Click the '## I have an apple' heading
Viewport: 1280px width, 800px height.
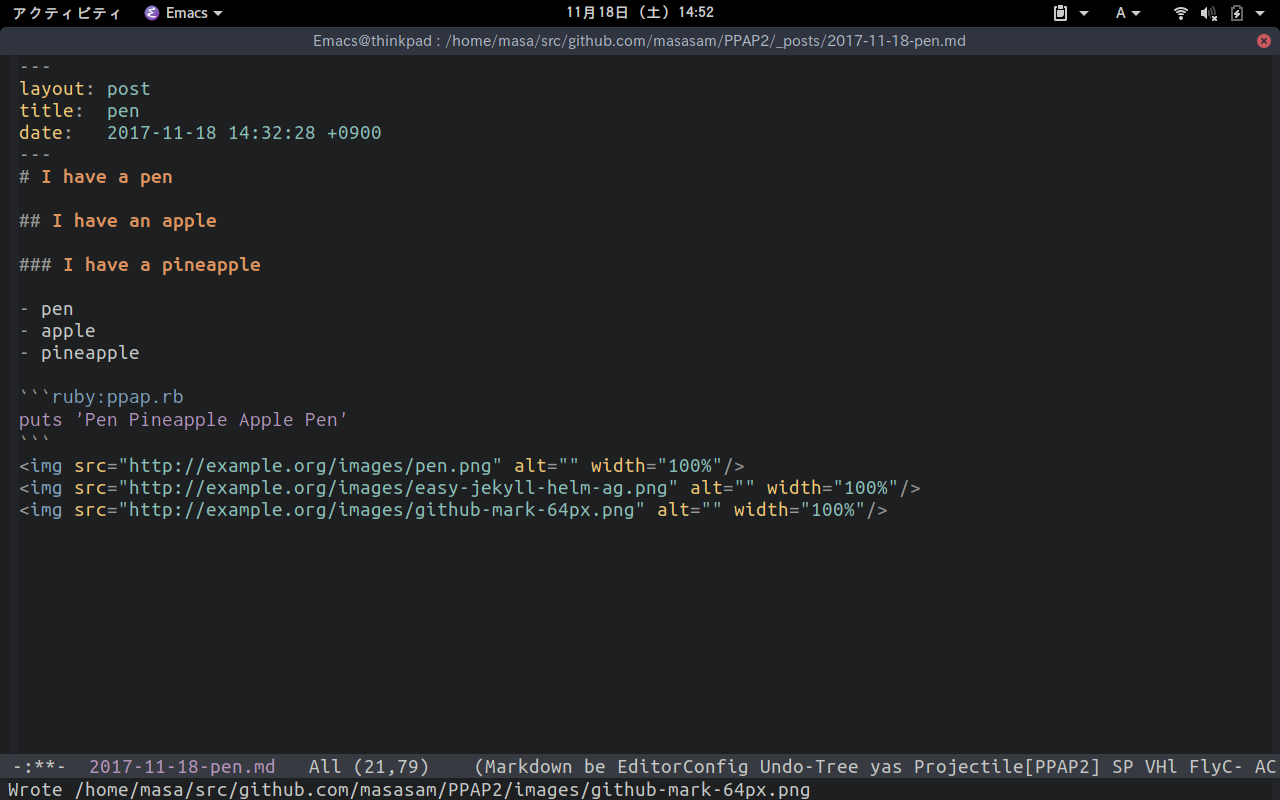pos(118,221)
